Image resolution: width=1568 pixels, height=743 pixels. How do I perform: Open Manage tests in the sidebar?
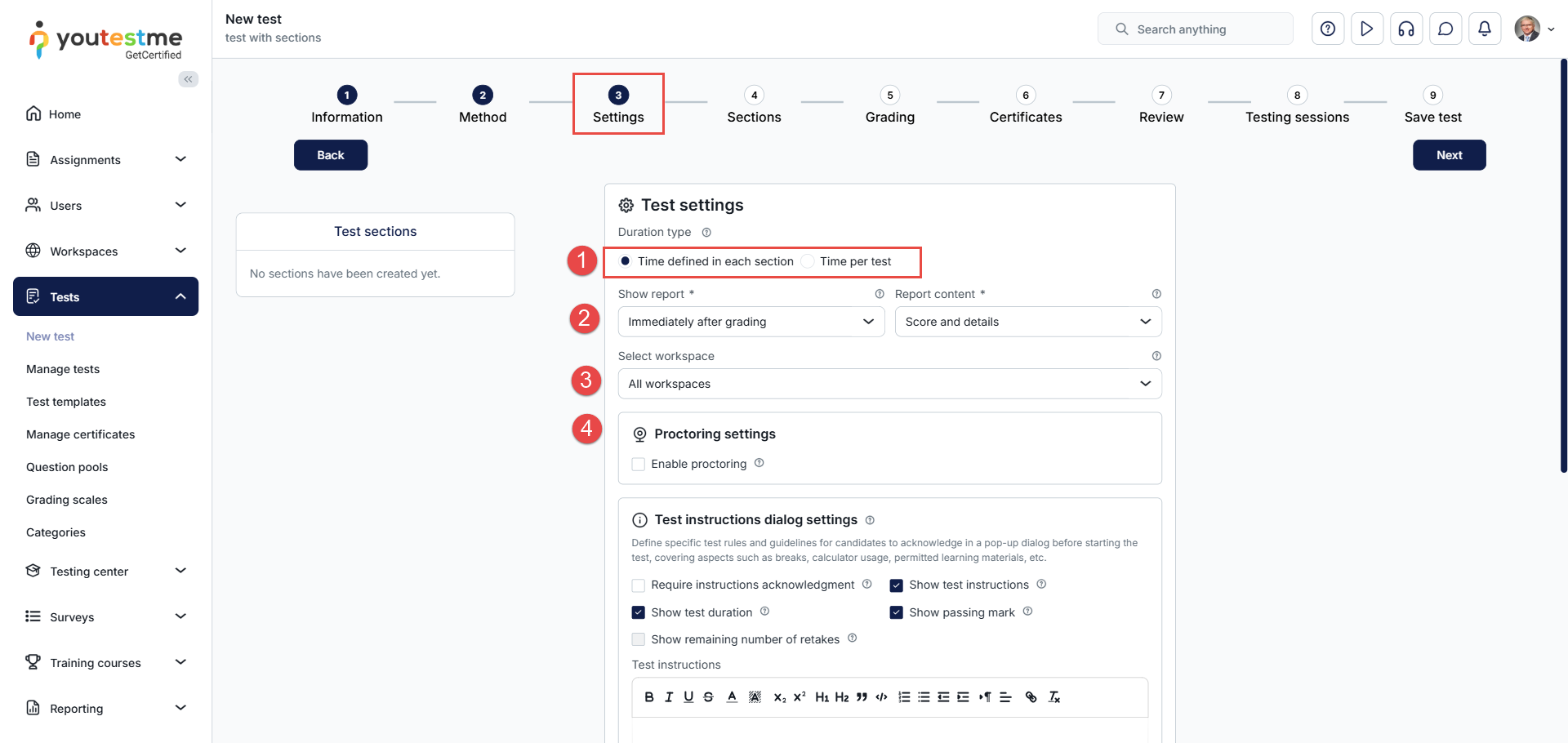[63, 369]
